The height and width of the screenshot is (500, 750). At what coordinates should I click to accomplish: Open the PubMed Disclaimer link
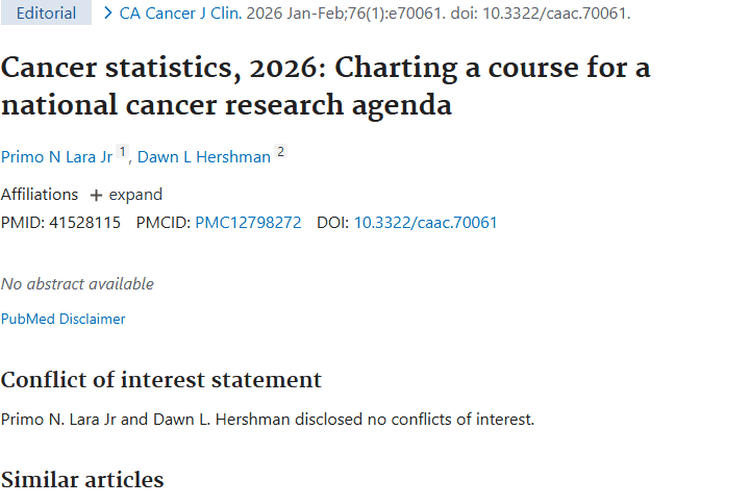coord(63,319)
